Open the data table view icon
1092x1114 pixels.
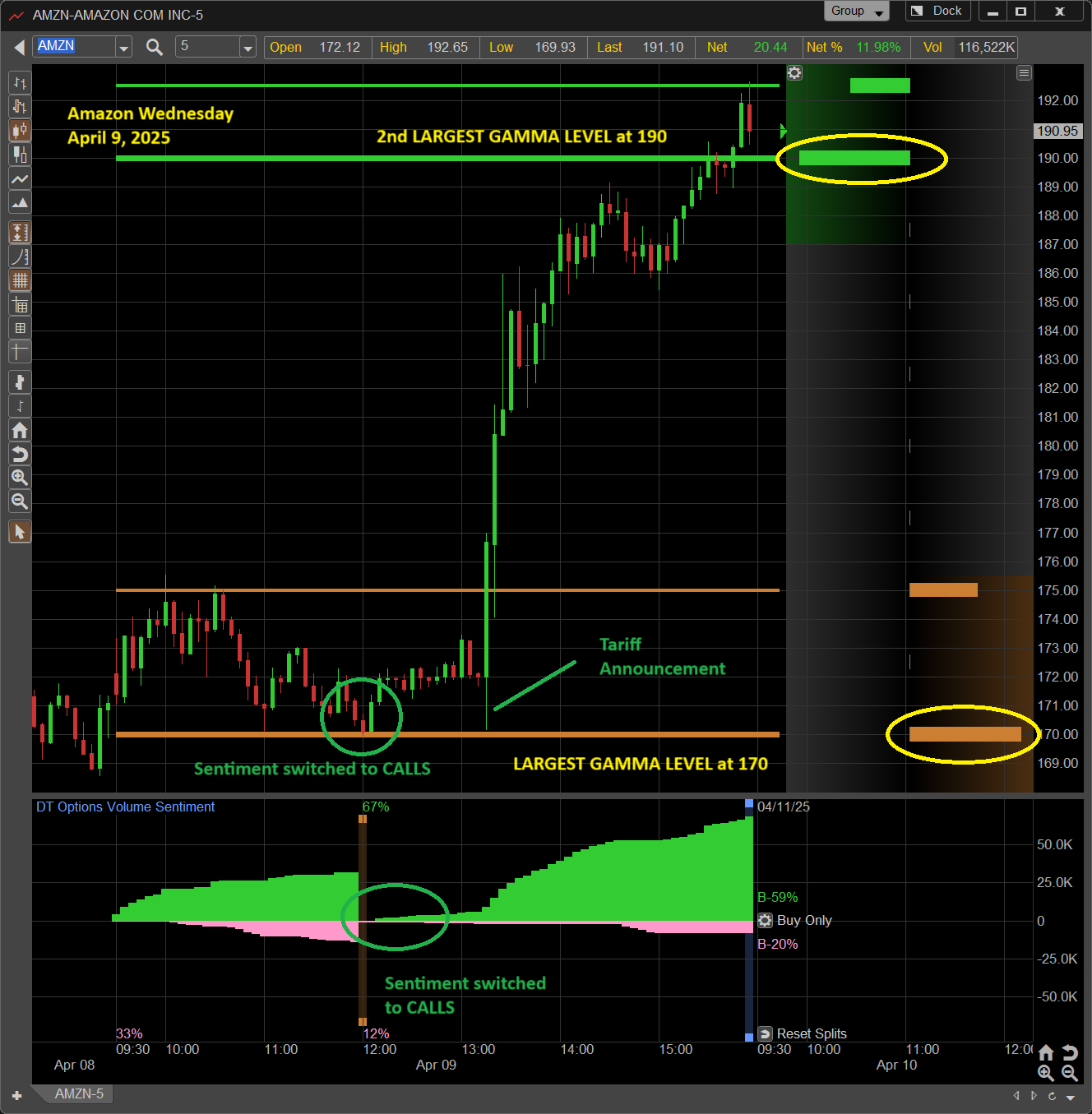click(x=20, y=305)
